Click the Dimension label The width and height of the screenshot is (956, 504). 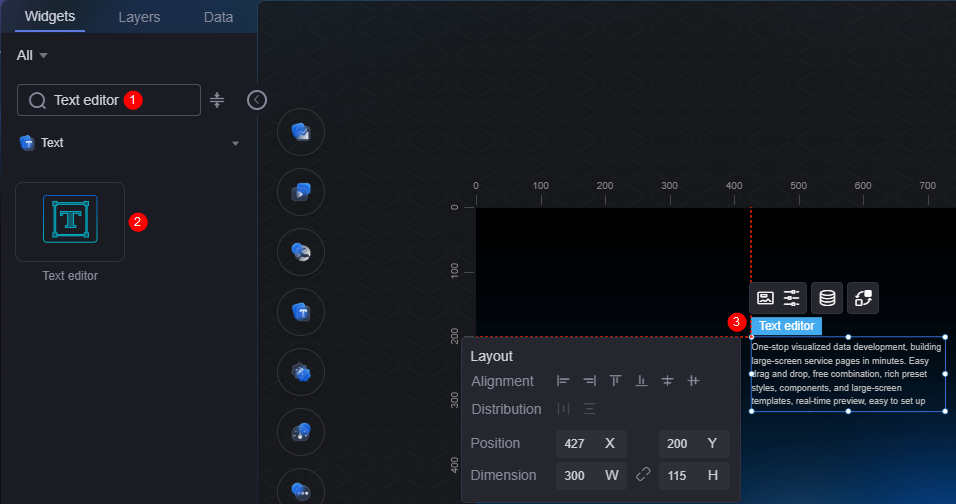coord(504,475)
